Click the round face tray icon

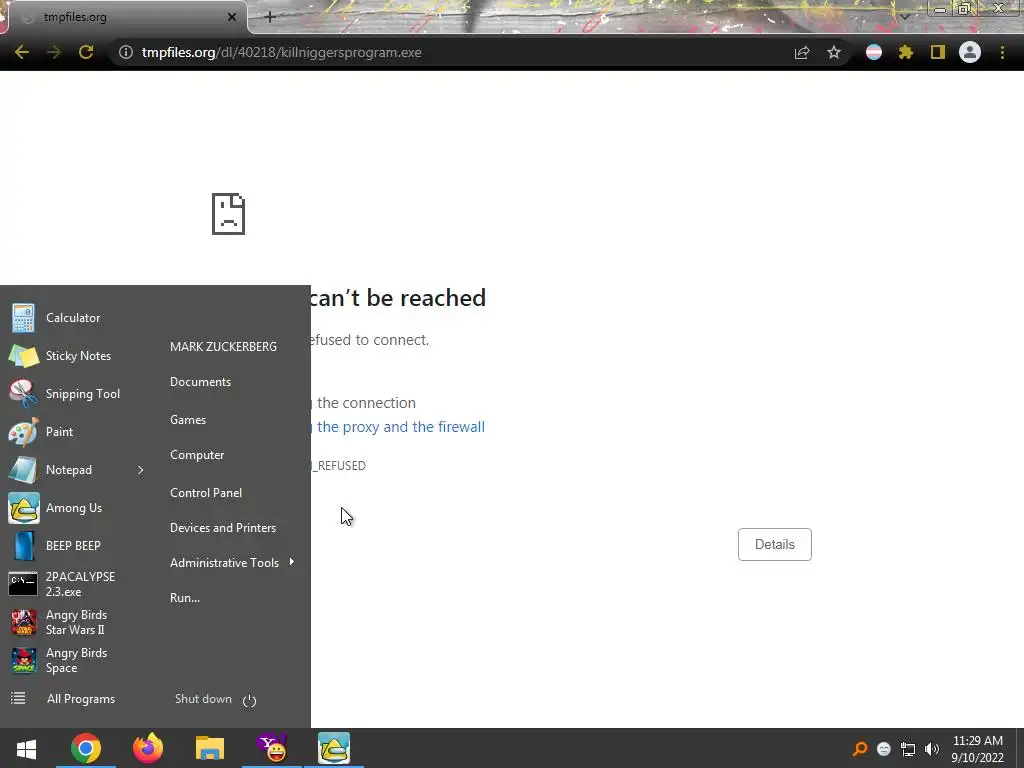(x=884, y=749)
